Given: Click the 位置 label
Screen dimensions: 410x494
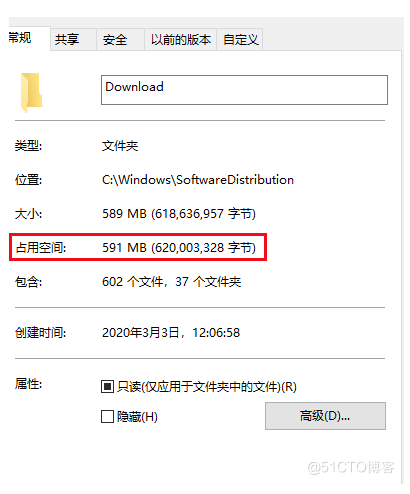Looking at the screenshot, I should click(x=28, y=180).
